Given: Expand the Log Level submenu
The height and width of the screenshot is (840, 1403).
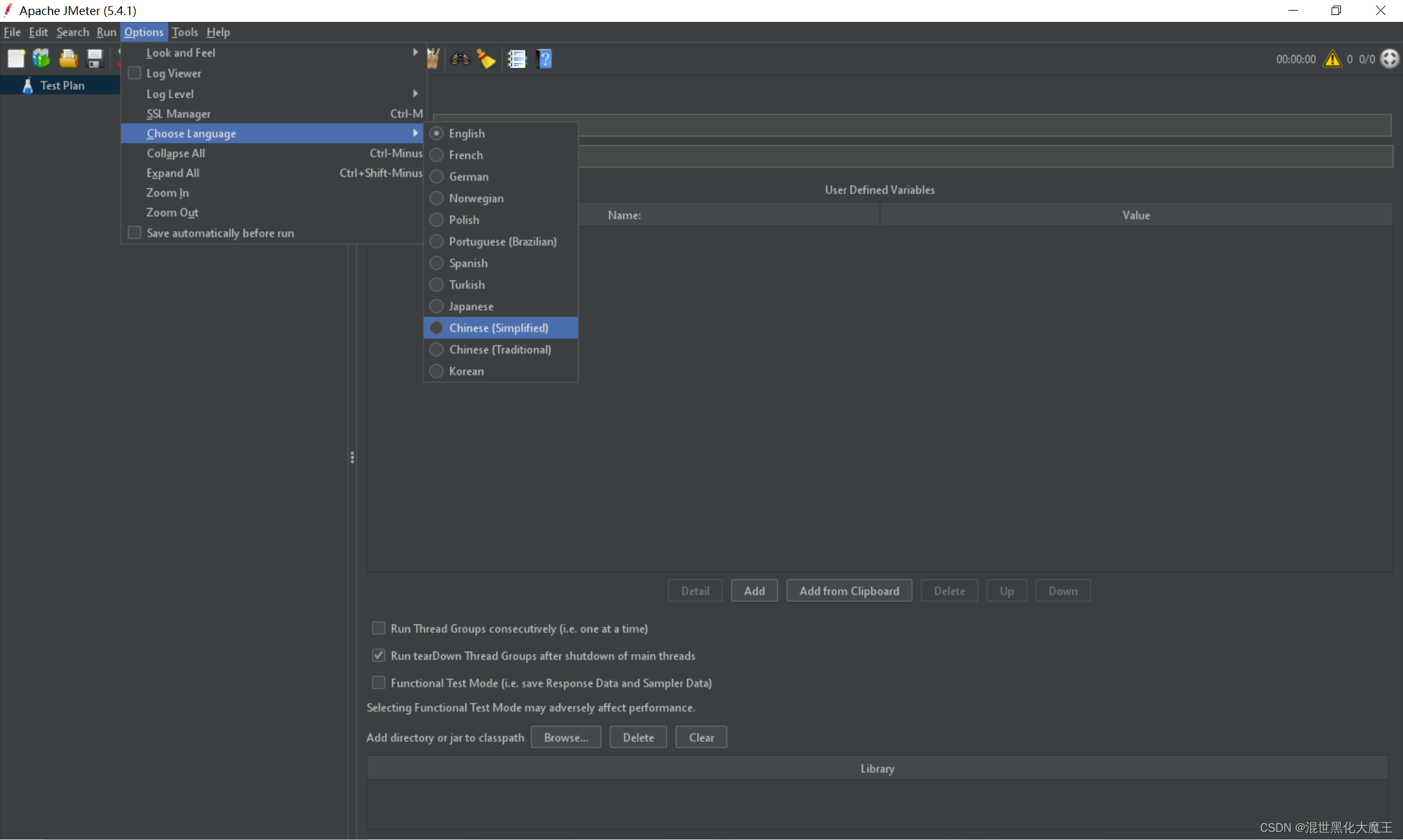Looking at the screenshot, I should click(272, 93).
